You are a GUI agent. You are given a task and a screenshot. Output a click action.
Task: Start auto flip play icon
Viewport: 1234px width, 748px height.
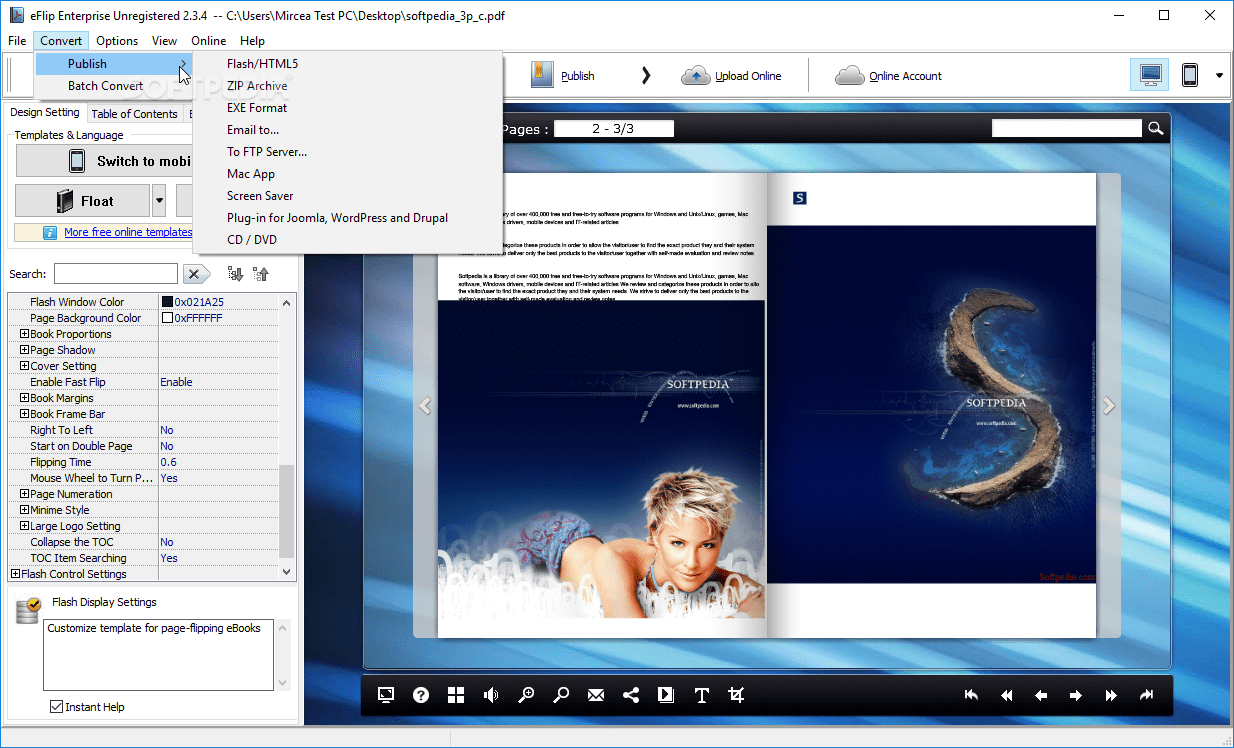(x=666, y=695)
